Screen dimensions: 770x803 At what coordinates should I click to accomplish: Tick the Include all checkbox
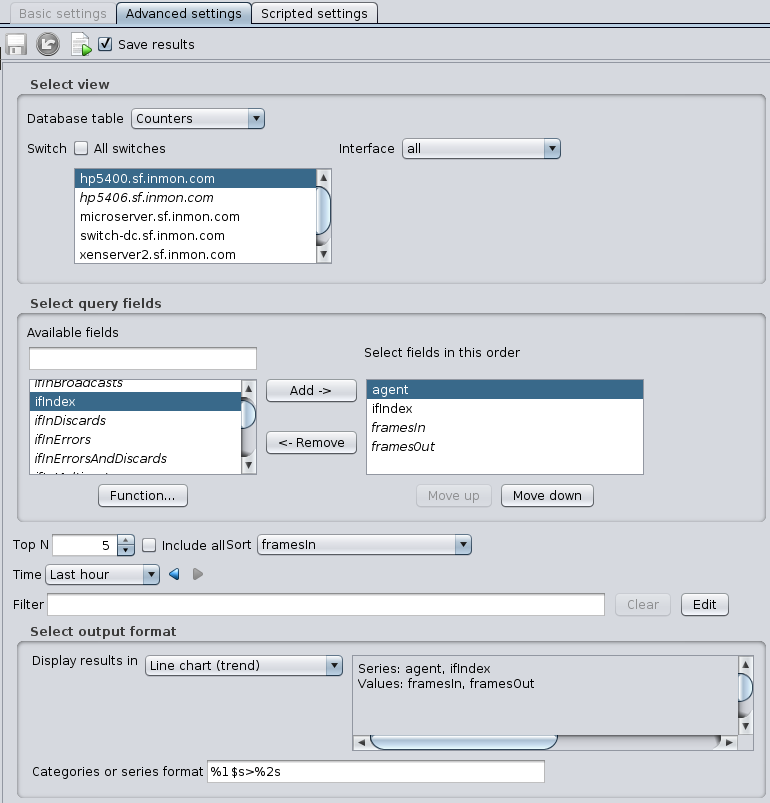click(149, 545)
